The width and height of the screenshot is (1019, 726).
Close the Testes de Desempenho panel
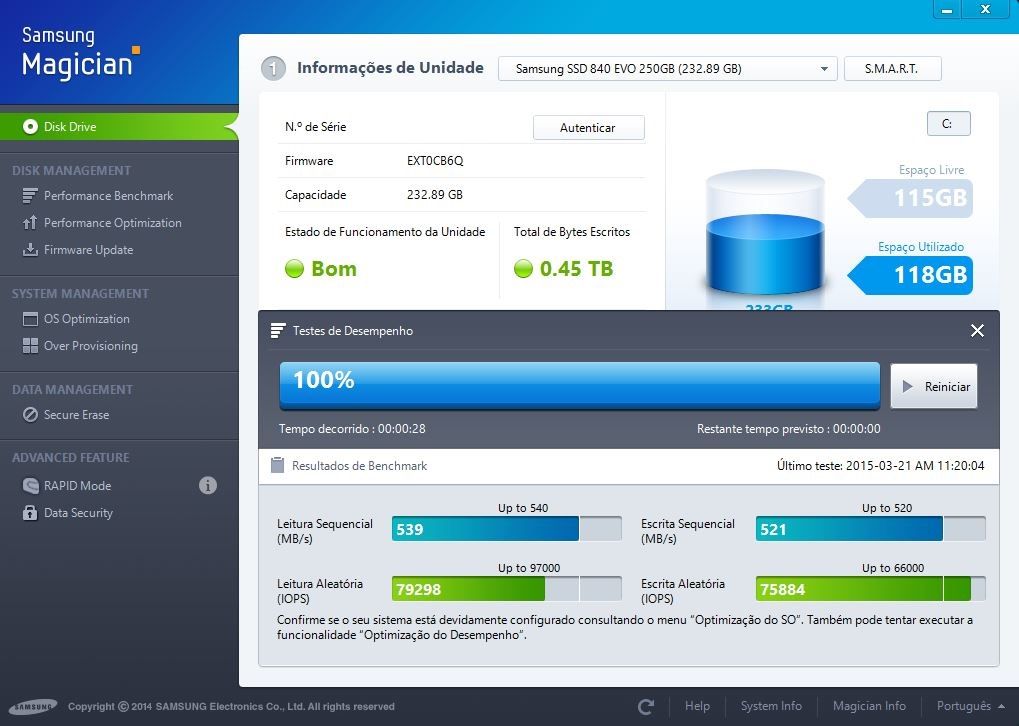[x=977, y=331]
